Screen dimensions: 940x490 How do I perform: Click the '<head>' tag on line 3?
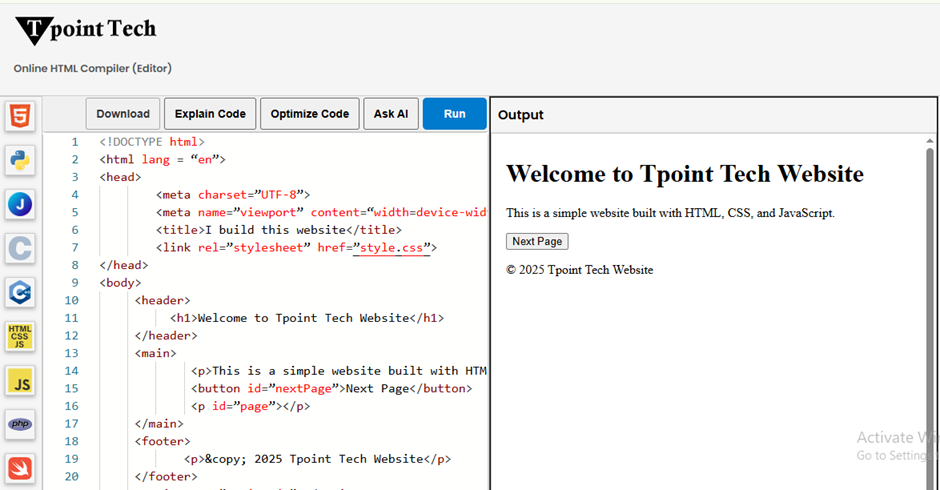click(x=120, y=177)
